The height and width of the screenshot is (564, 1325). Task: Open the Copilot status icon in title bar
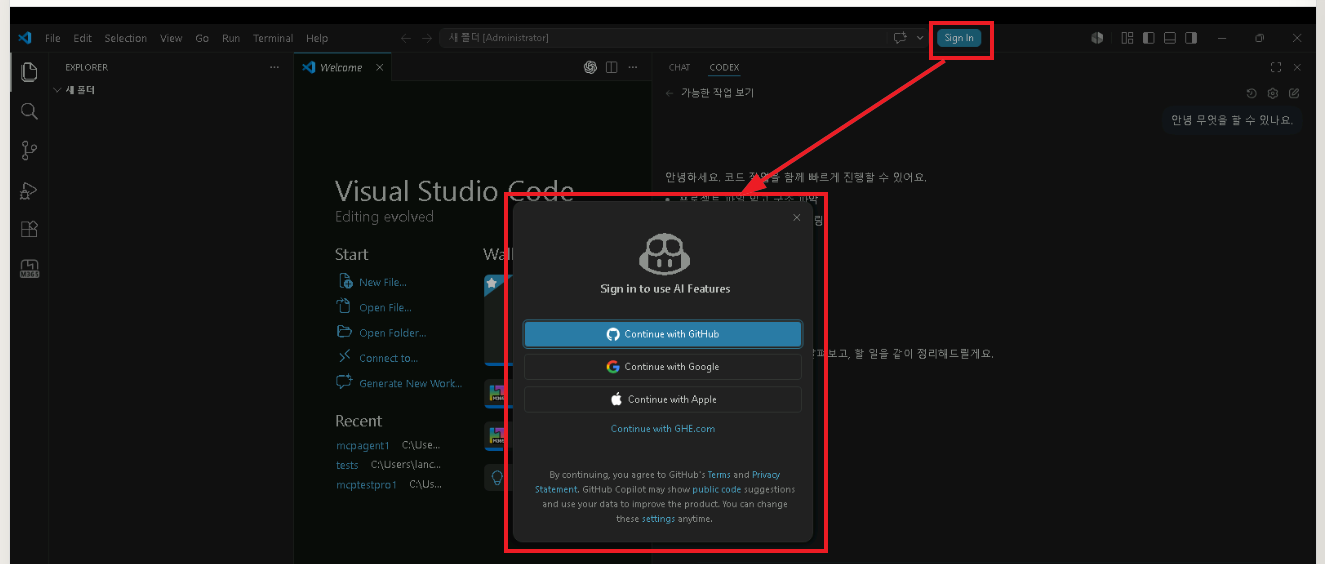1097,38
